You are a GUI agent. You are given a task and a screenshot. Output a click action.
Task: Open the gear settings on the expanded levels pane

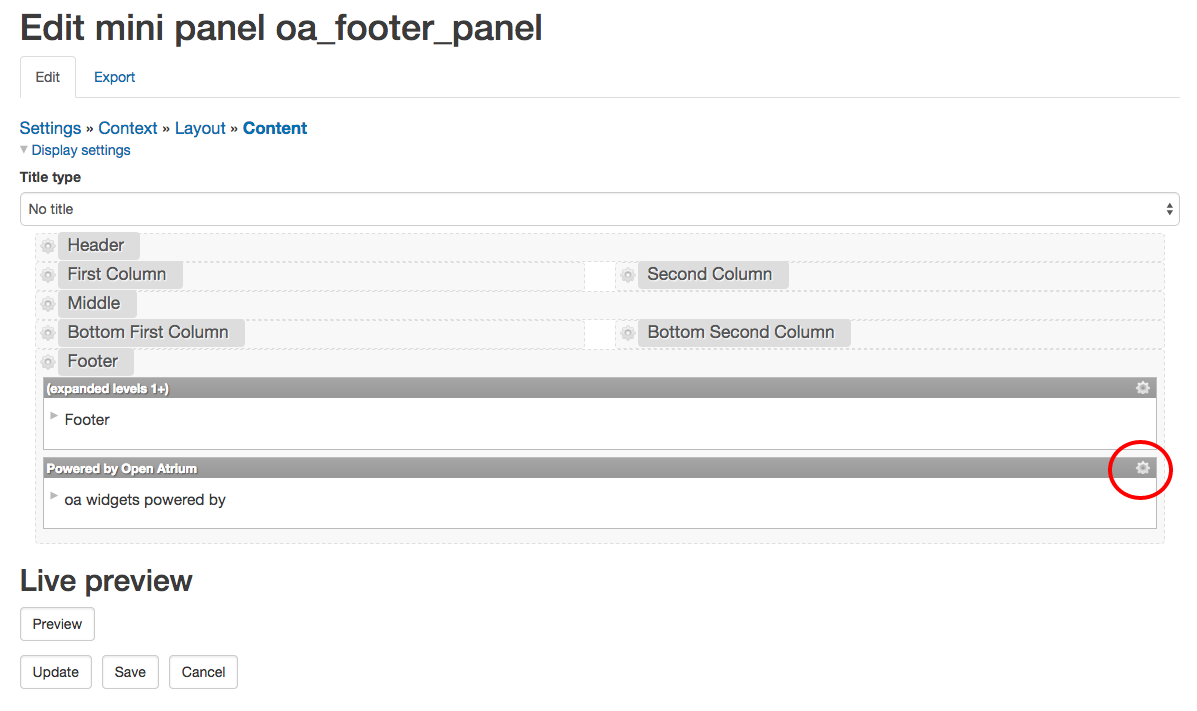1142,388
